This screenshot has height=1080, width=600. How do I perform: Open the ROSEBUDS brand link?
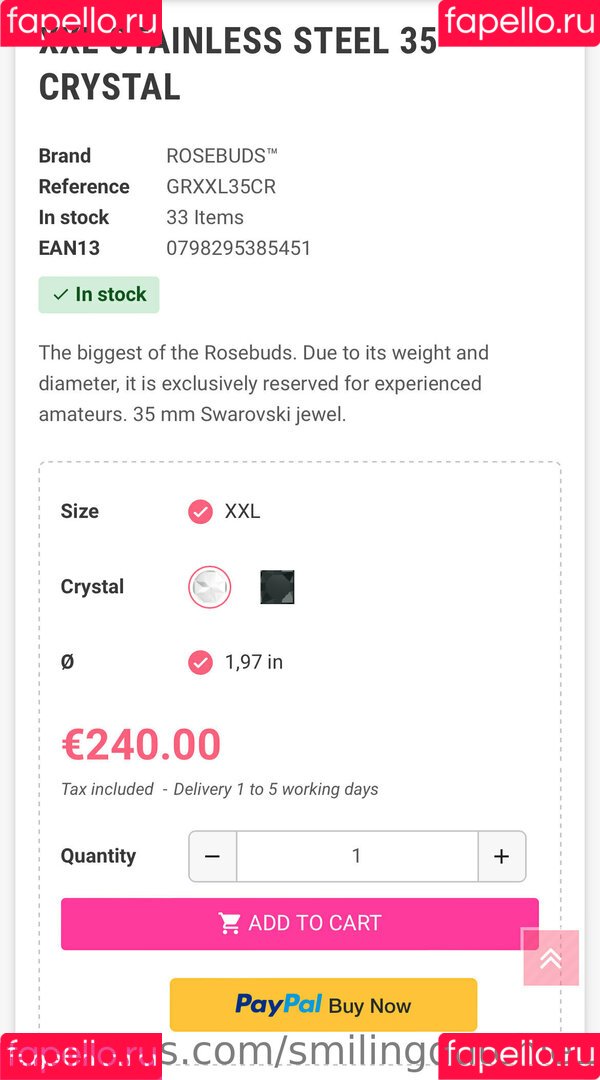coord(221,156)
